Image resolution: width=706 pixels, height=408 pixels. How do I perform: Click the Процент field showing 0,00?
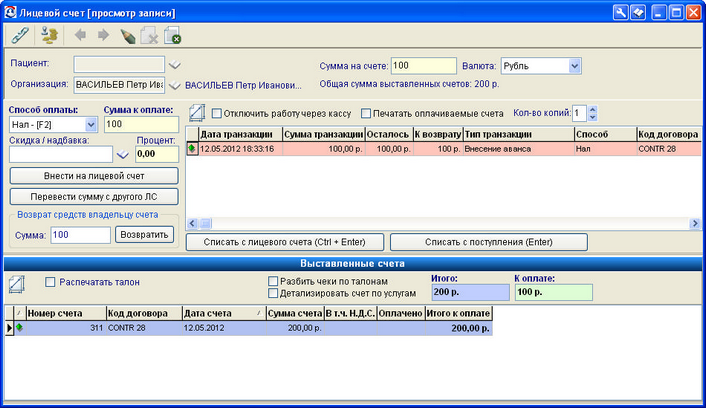click(157, 154)
